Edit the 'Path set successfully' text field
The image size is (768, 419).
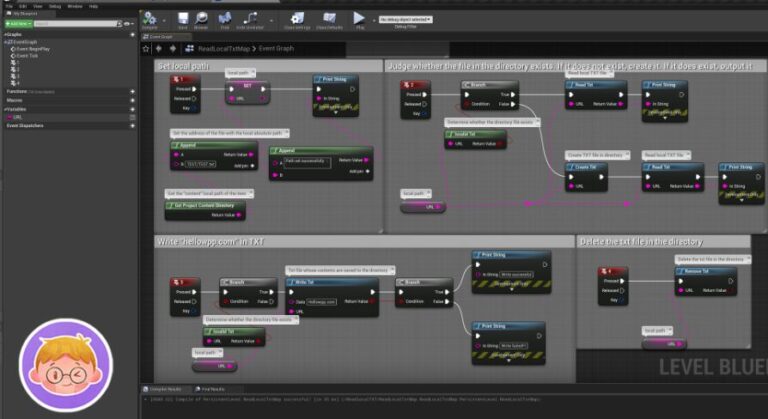point(307,163)
